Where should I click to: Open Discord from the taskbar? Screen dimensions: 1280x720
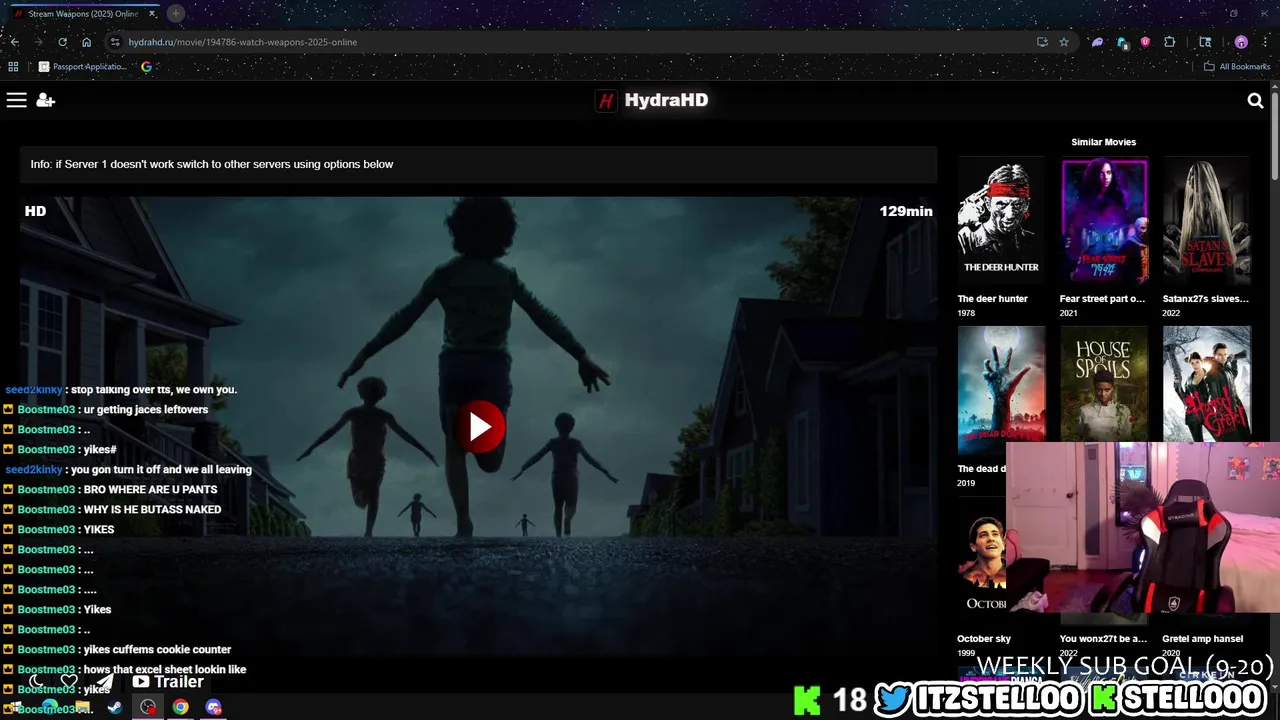pyautogui.click(x=213, y=707)
